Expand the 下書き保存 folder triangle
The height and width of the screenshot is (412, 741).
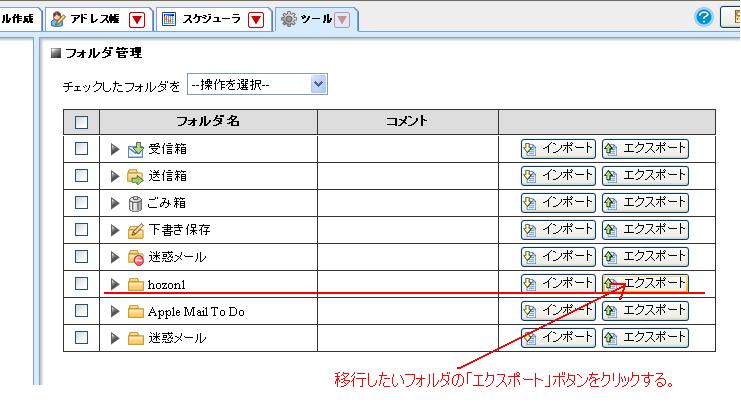point(114,230)
